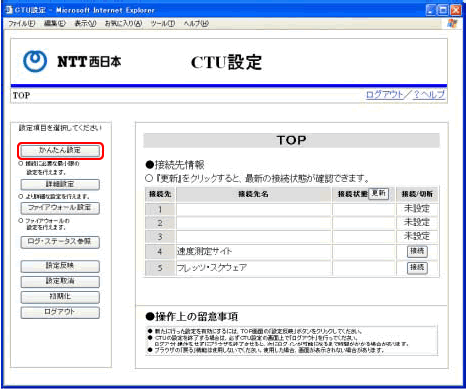Click the NTT West circular logo
This screenshot has height=390, width=466.
pos(35,61)
